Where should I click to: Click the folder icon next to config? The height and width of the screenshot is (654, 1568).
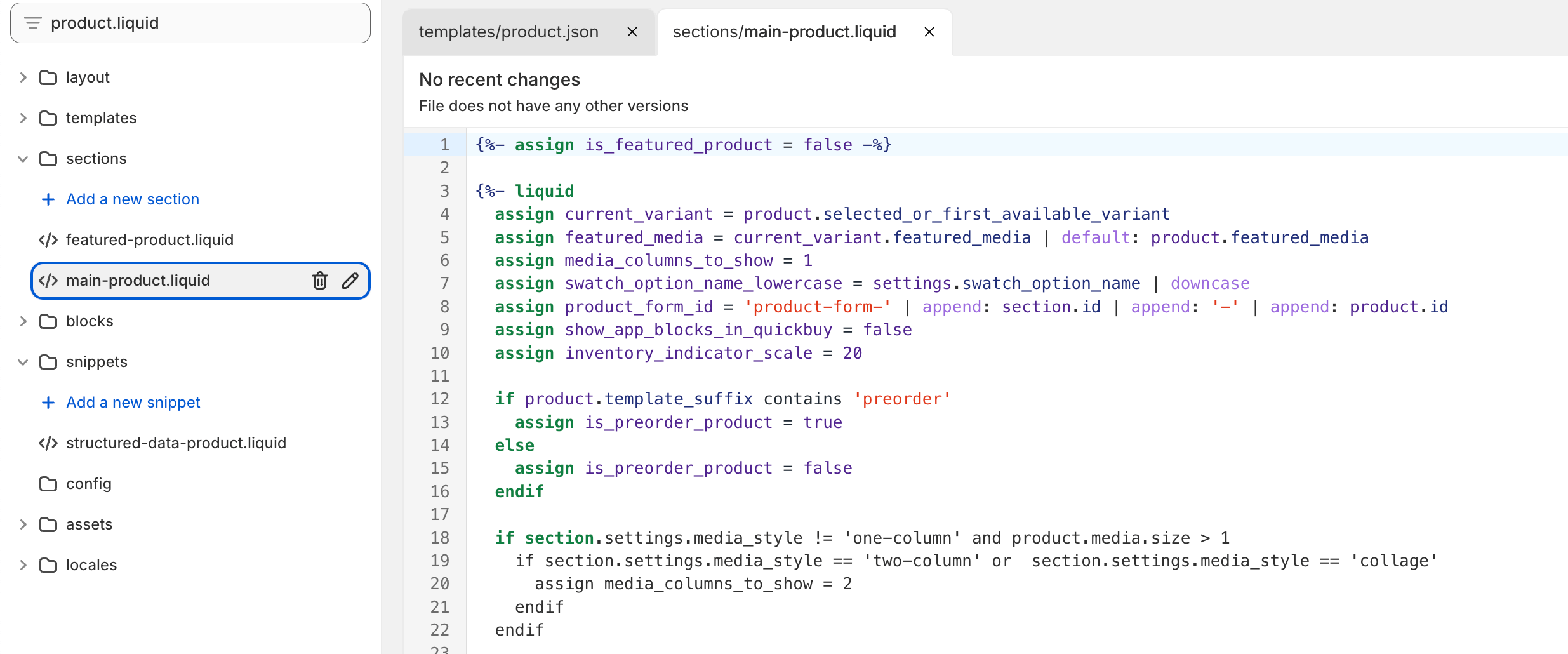pyautogui.click(x=48, y=483)
